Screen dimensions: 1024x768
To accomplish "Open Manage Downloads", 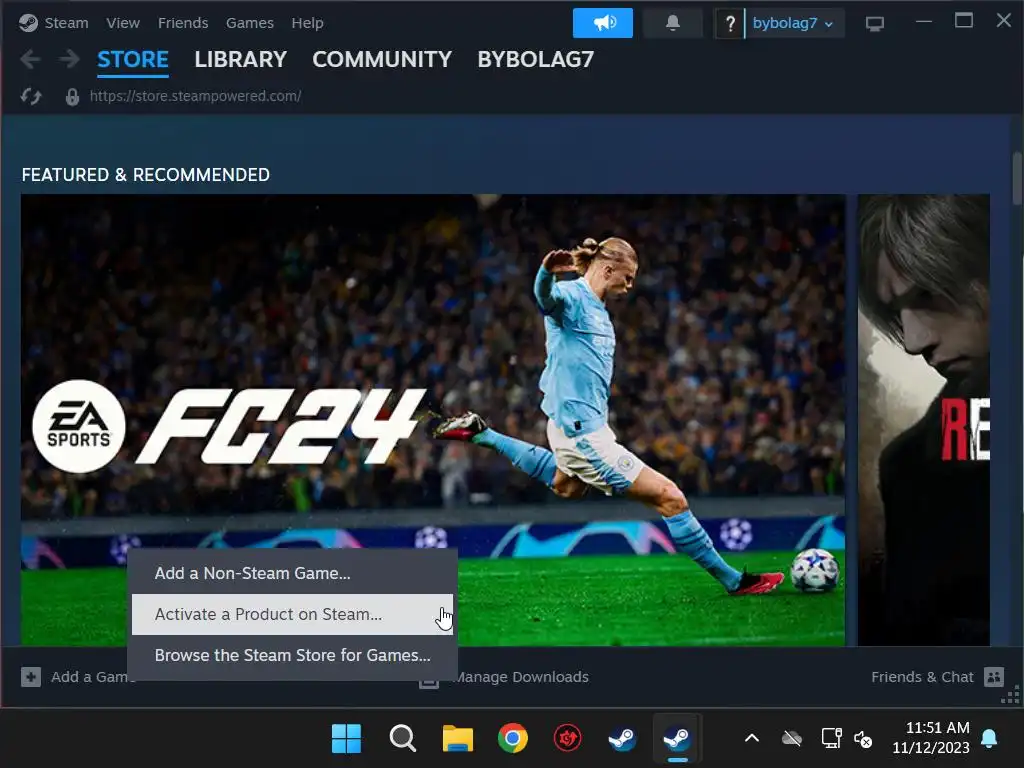I will [x=521, y=677].
